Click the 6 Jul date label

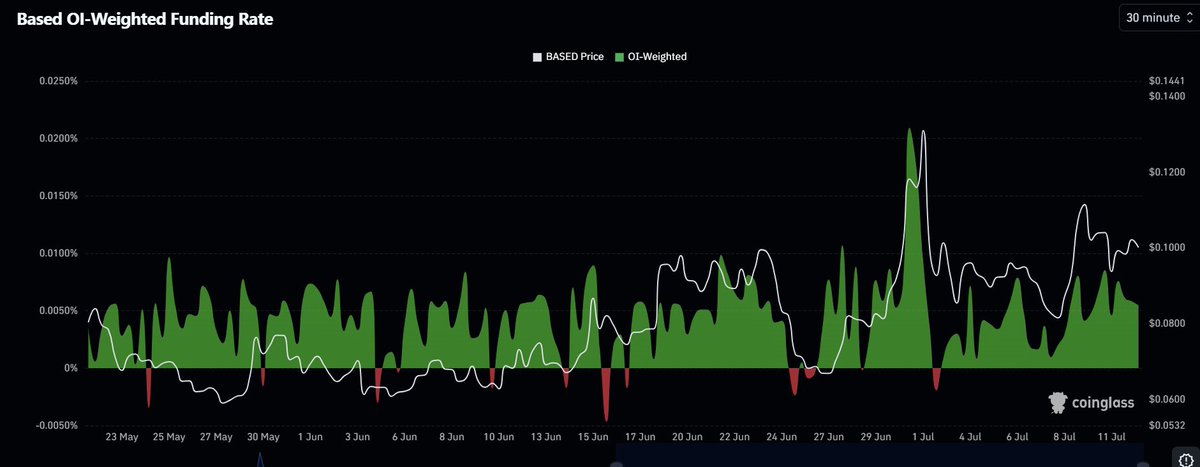tap(1017, 437)
